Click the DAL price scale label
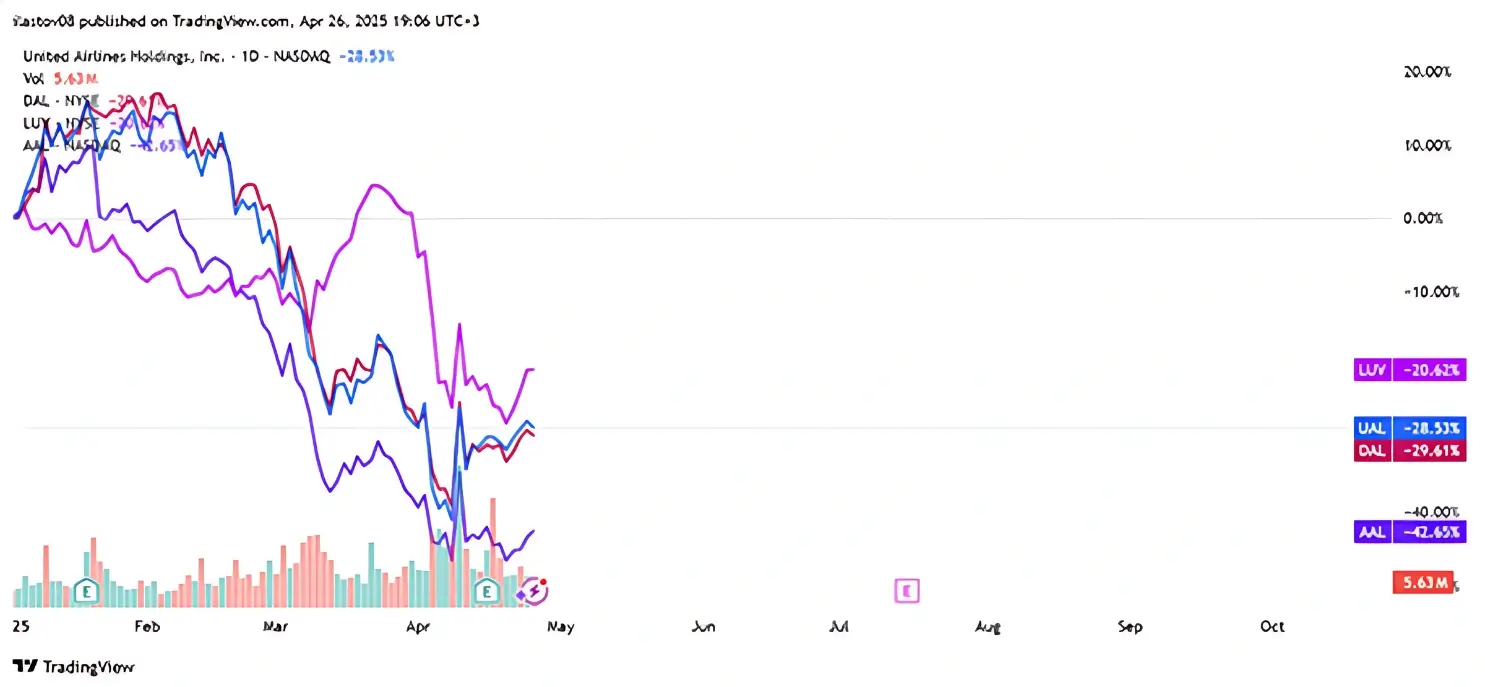This screenshot has width=1485, height=687. 1410,450
